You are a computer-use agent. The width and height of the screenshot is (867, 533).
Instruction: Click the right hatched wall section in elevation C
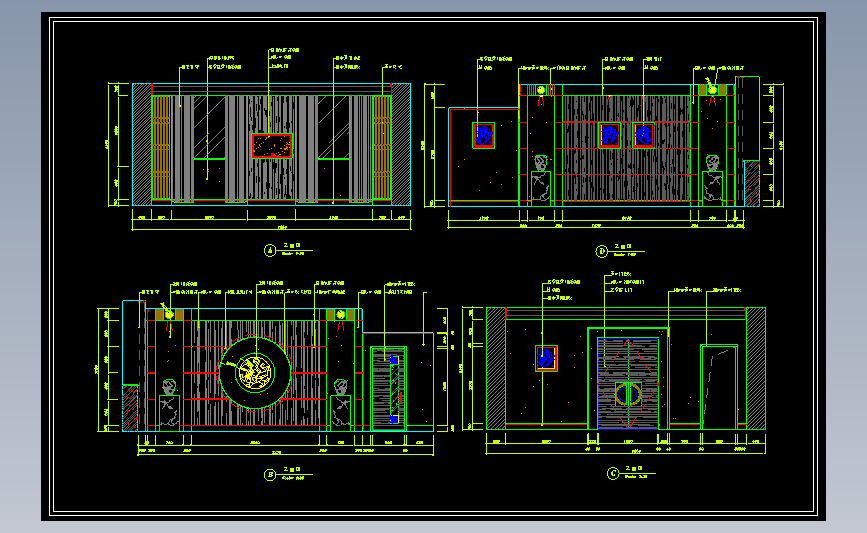(x=756, y=369)
